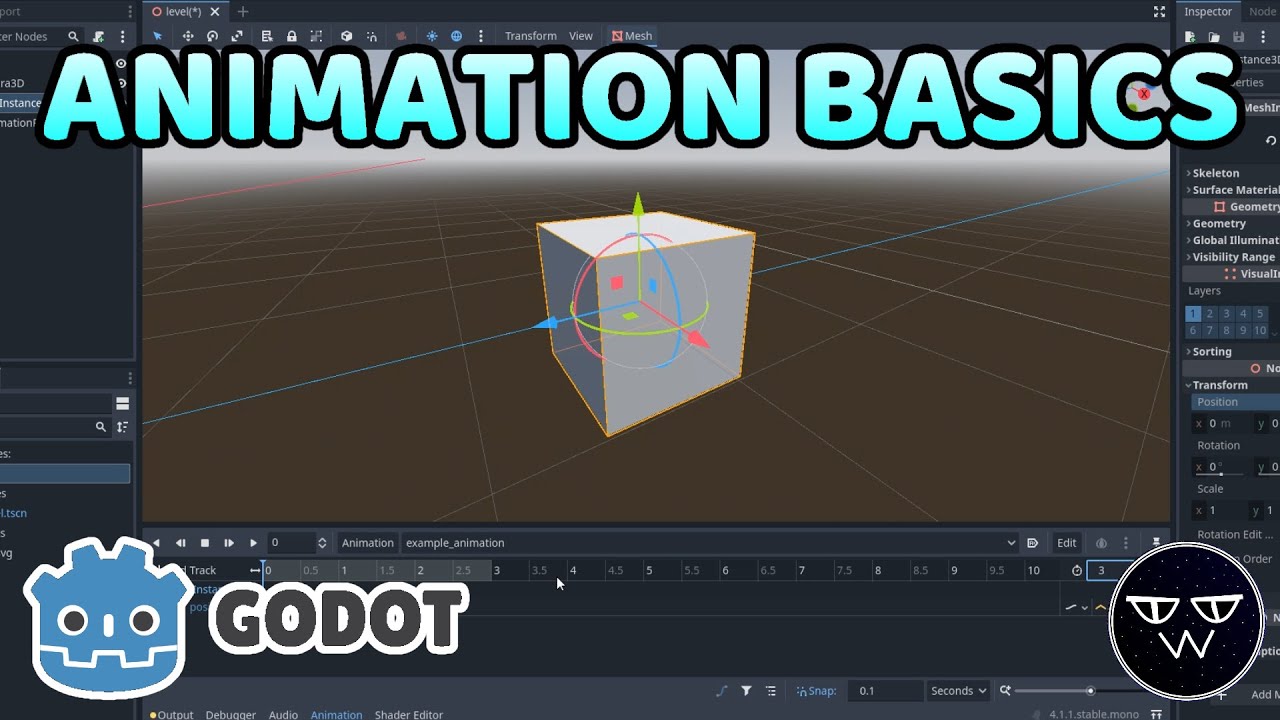Toggle the snap magnet in 3D toolbar
This screenshot has height=720, width=1280.
coord(371,36)
